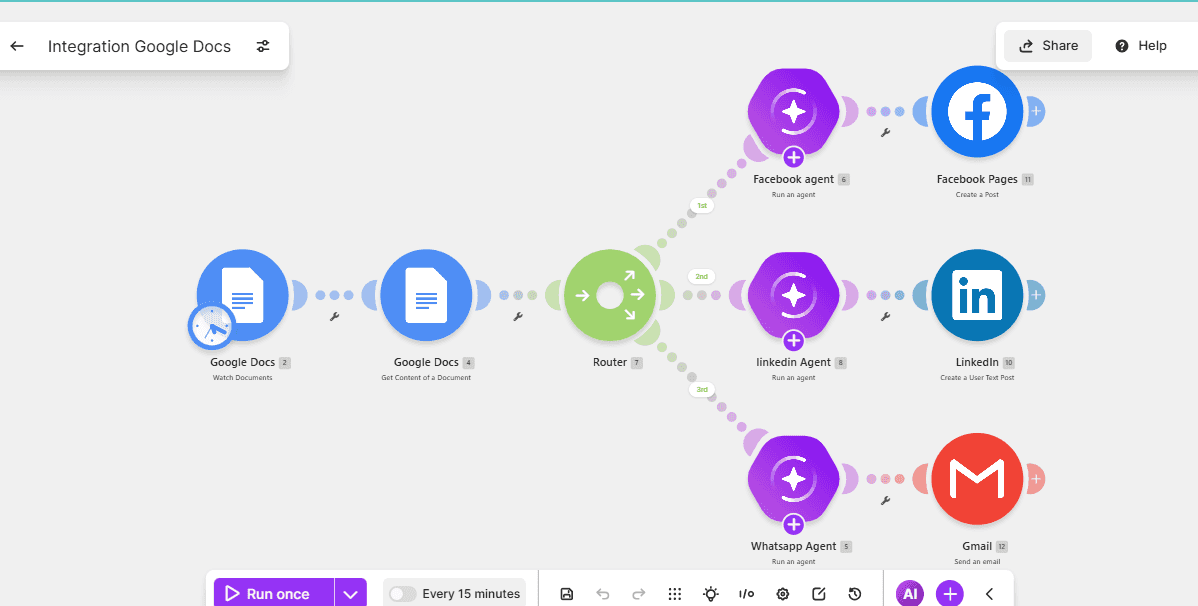Screen dimensions: 1198x606
Task: Click the Facebook agent name label
Action: click(x=793, y=179)
